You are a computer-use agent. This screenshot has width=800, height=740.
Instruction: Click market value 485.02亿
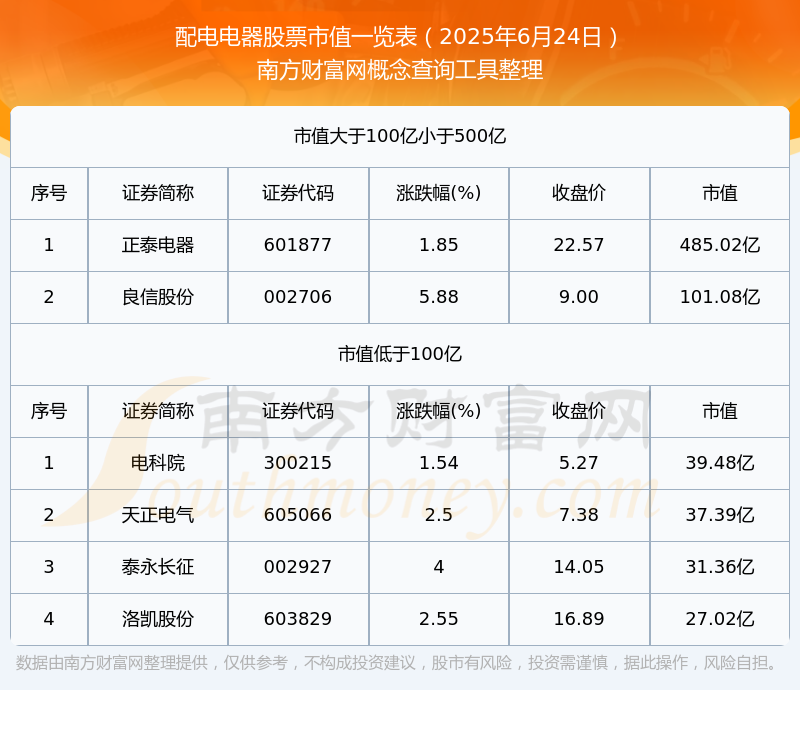pos(719,245)
